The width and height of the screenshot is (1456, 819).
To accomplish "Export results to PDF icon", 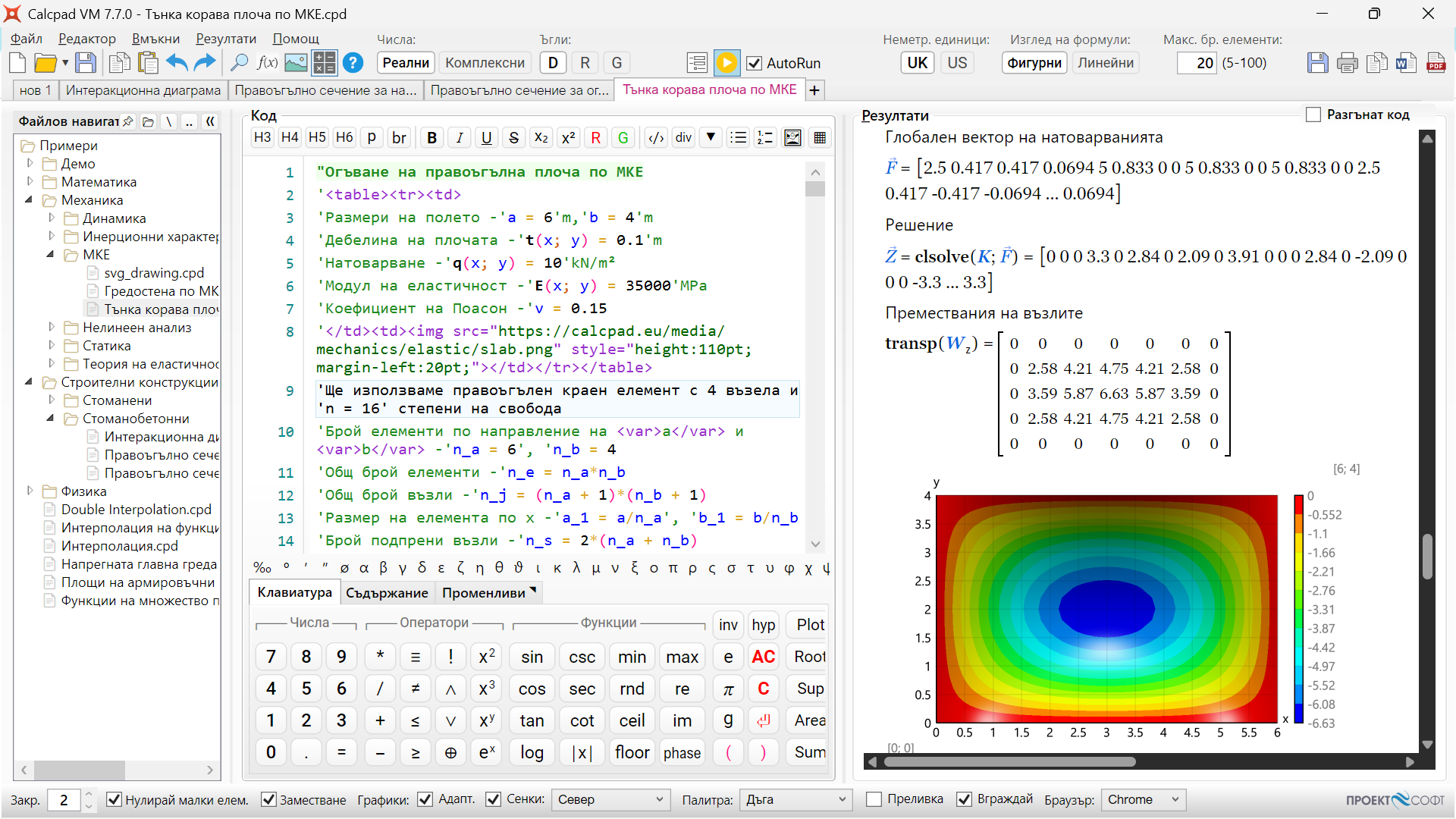I will (1436, 63).
